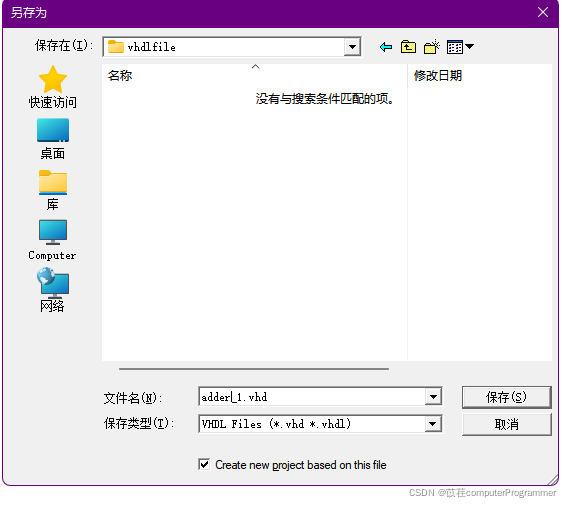The height and width of the screenshot is (507, 572).
Task: Open Desktop (桌面) location
Action: [x=53, y=139]
